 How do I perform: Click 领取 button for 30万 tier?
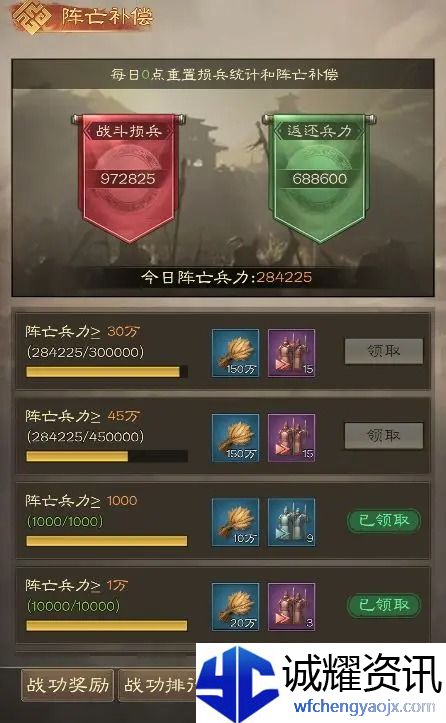(384, 351)
